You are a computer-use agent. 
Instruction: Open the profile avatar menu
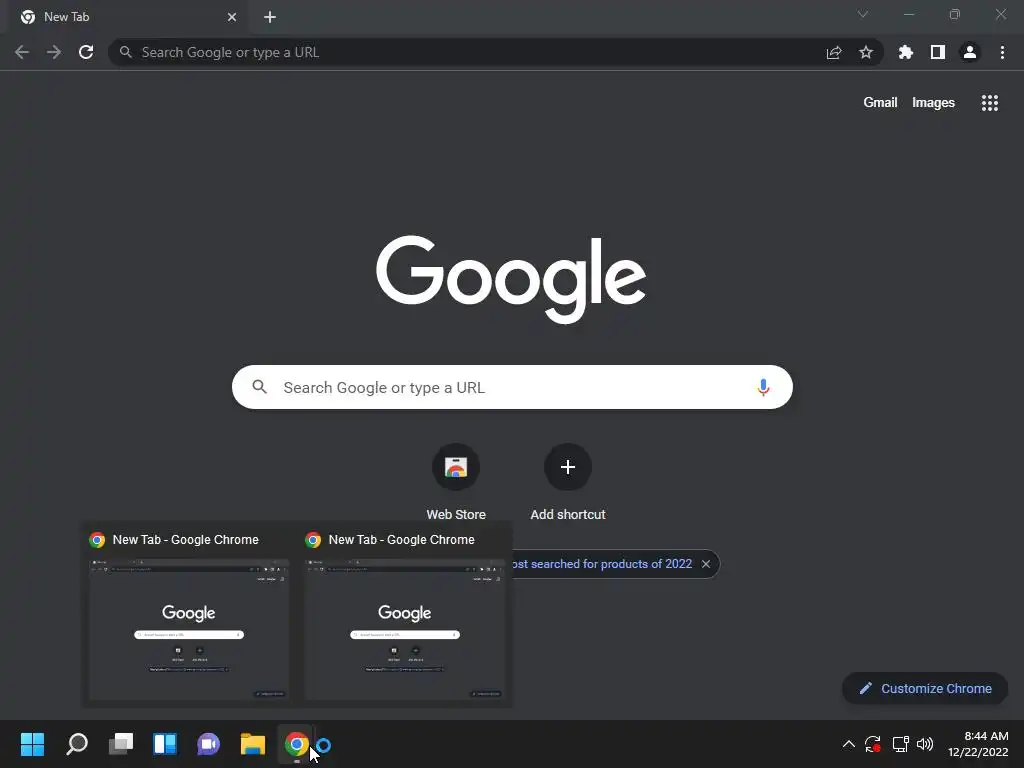pyautogui.click(x=970, y=52)
